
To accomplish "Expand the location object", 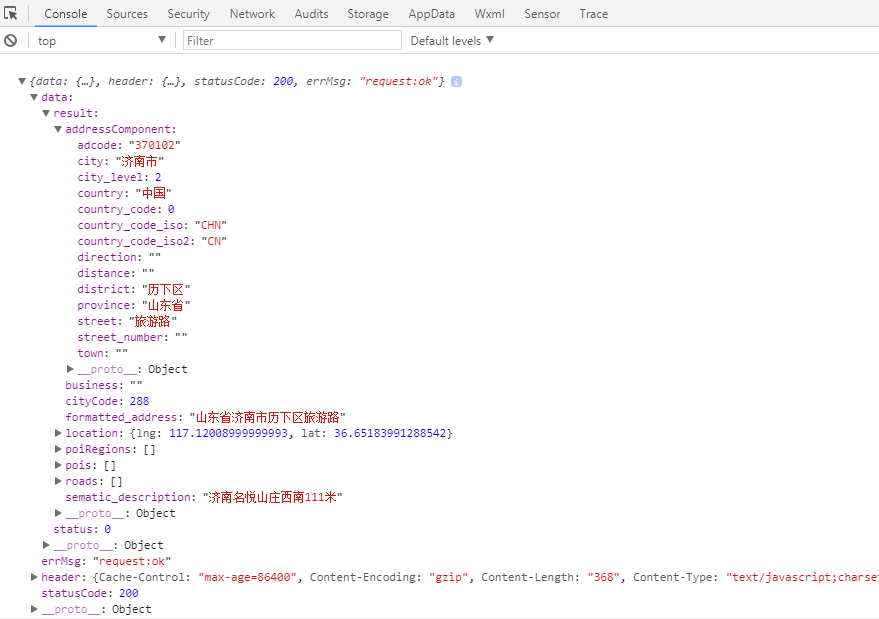I will tap(58, 433).
